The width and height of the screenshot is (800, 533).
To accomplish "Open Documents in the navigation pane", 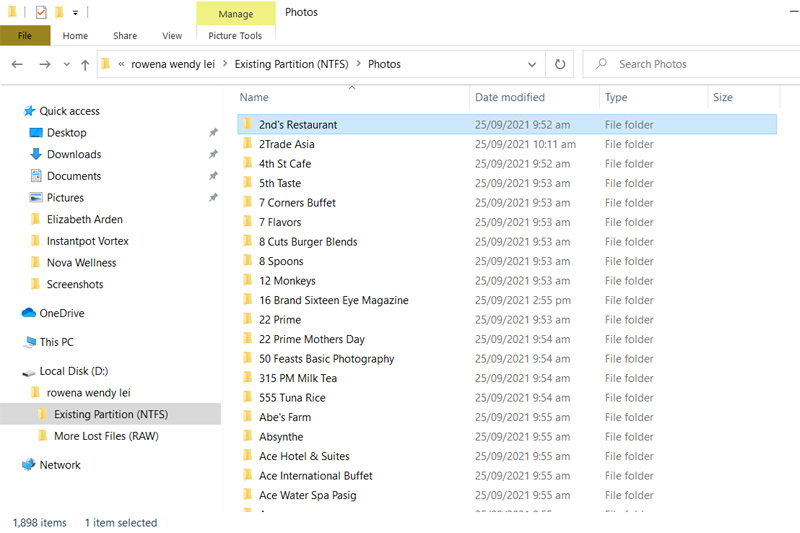I will [x=74, y=176].
